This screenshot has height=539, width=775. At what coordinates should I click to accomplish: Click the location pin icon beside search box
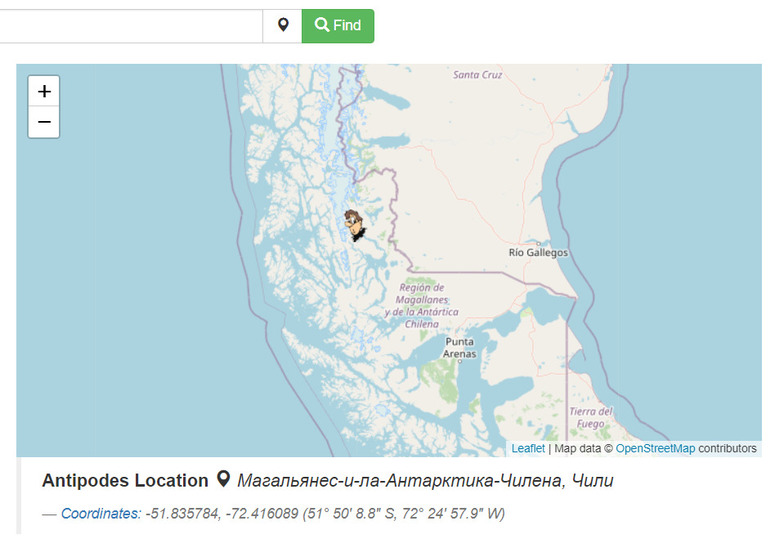click(283, 25)
